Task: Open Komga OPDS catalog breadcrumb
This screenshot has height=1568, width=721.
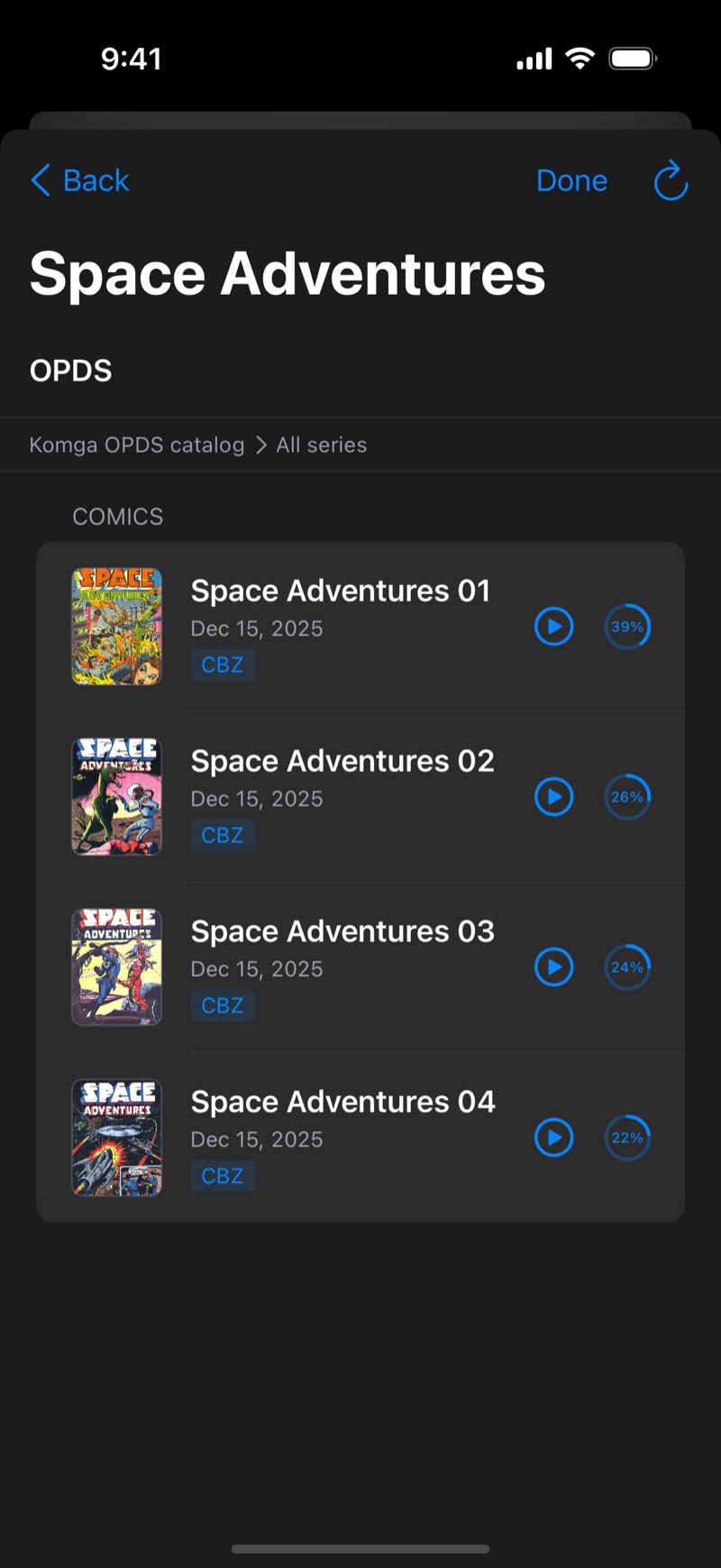Action: coord(137,445)
